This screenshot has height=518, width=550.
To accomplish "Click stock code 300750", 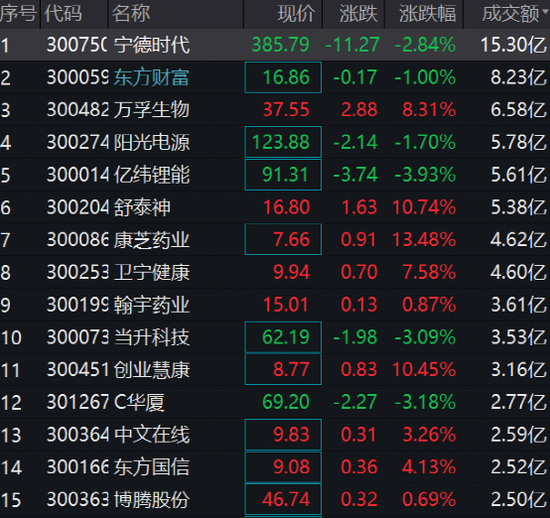I will point(77,45).
